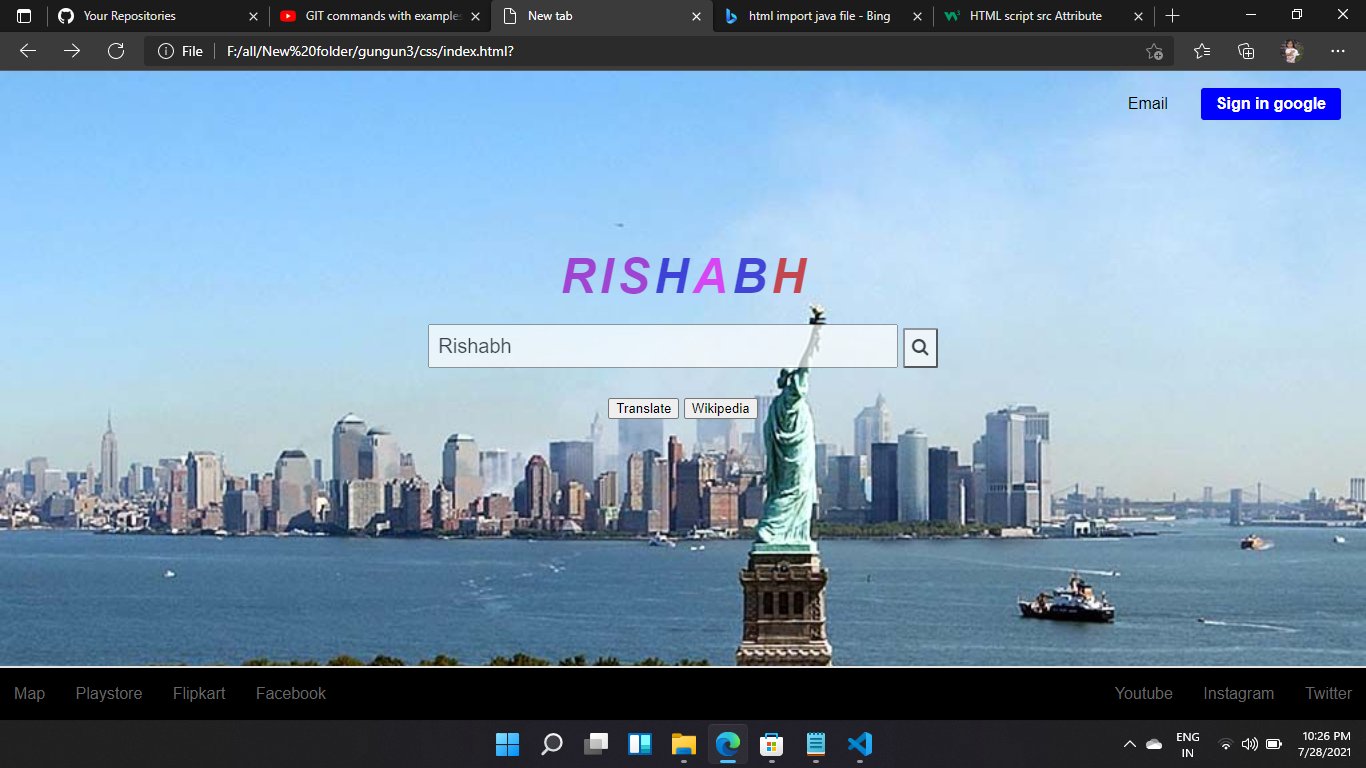Click inside the Rishabh search input field
Image resolution: width=1366 pixels, height=768 pixels.
pyautogui.click(x=662, y=346)
